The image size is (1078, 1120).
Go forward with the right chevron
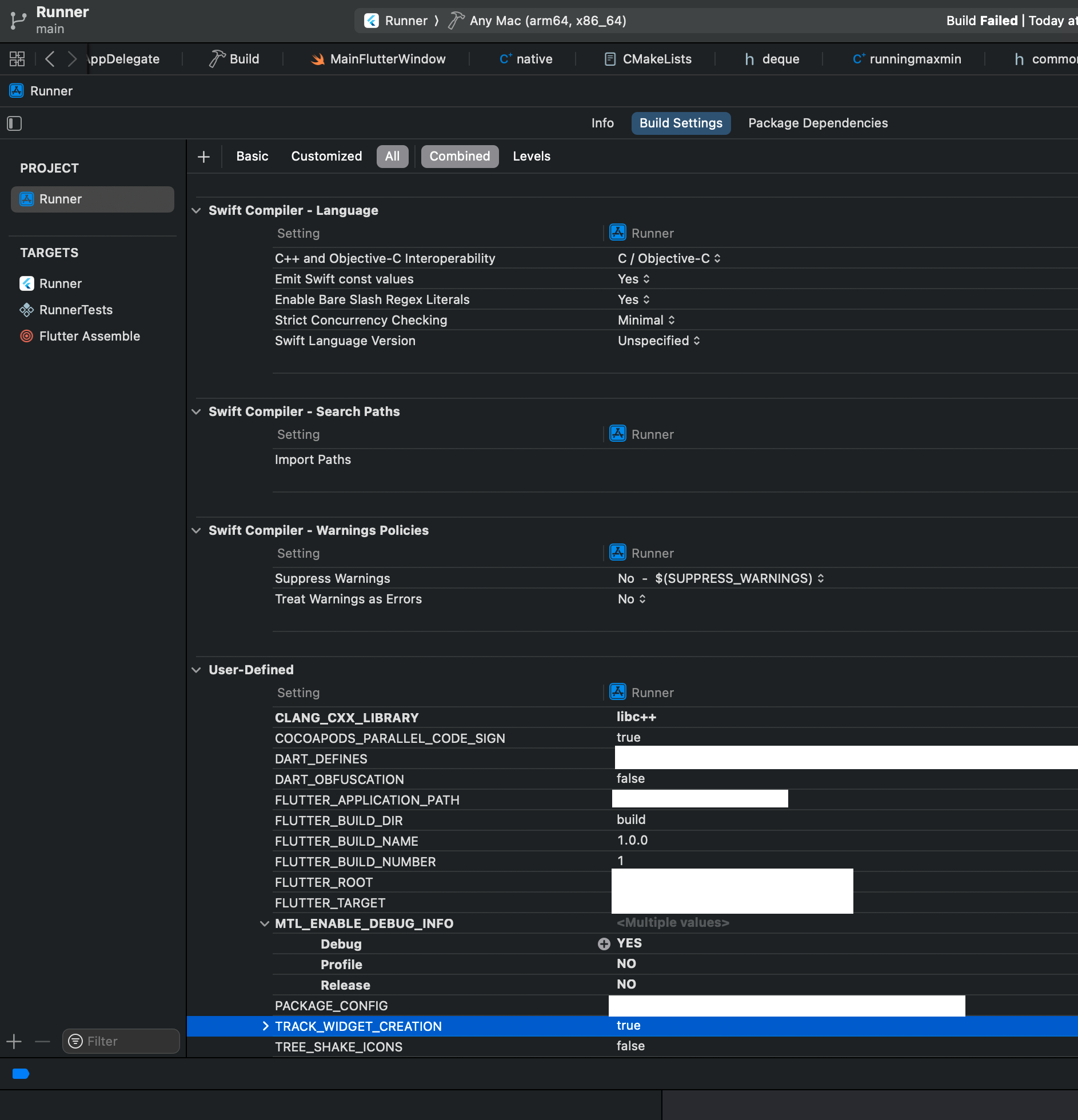(x=72, y=59)
